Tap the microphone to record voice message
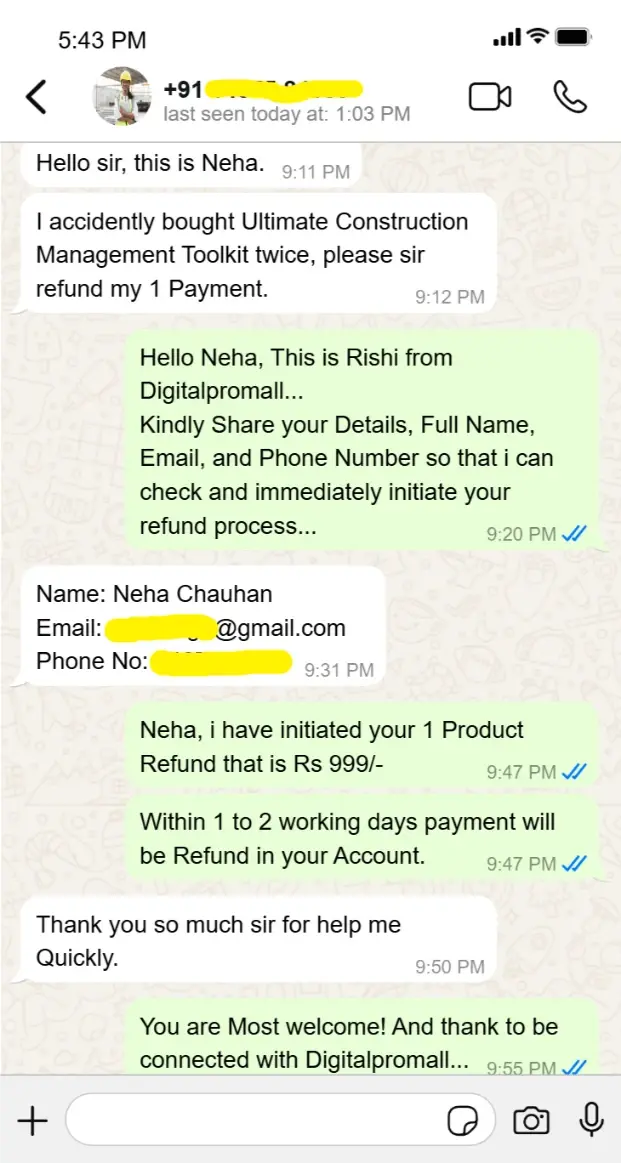This screenshot has width=621, height=1163. click(591, 1120)
